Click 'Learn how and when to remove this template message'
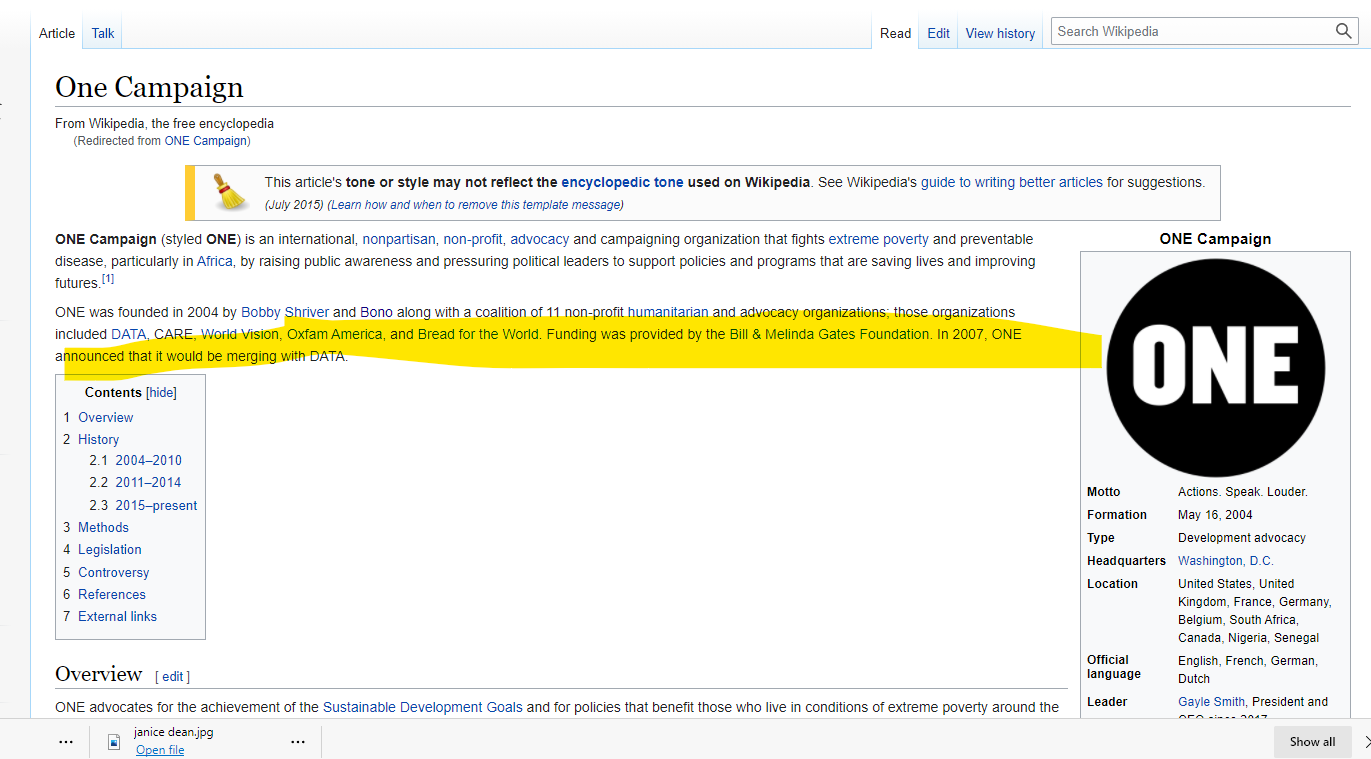The height and width of the screenshot is (759, 1371). click(476, 204)
